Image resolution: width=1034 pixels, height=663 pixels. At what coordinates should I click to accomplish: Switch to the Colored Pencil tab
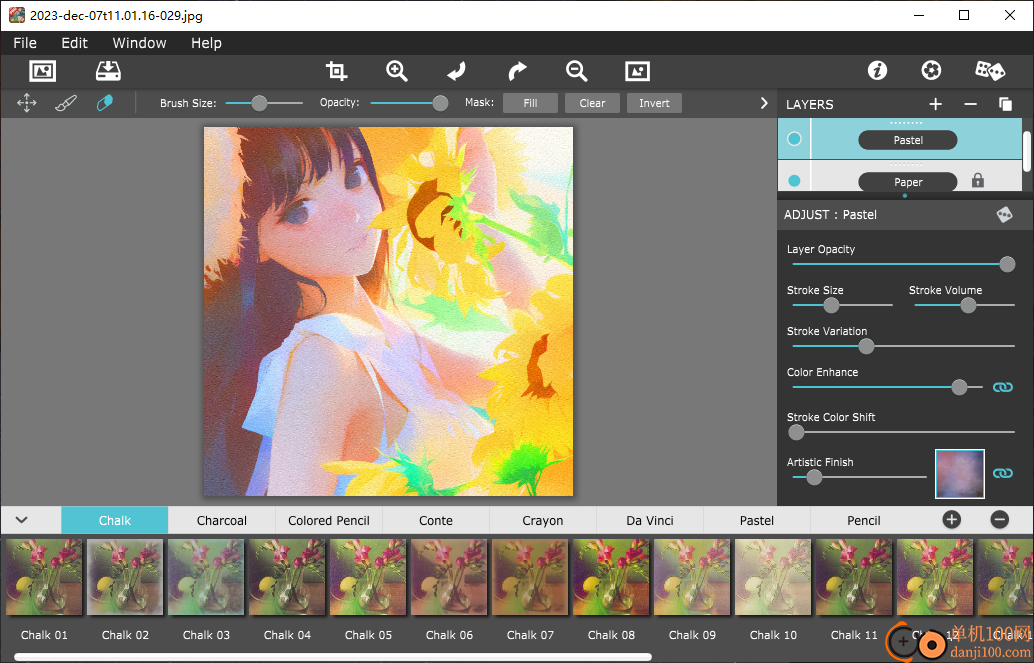coord(328,520)
